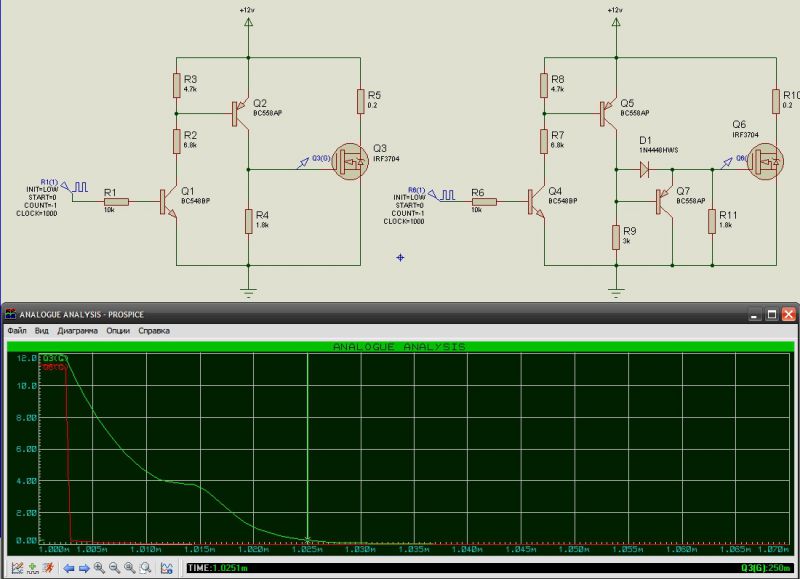Open the Диаграмма menu
800x579 pixels.
78,330
